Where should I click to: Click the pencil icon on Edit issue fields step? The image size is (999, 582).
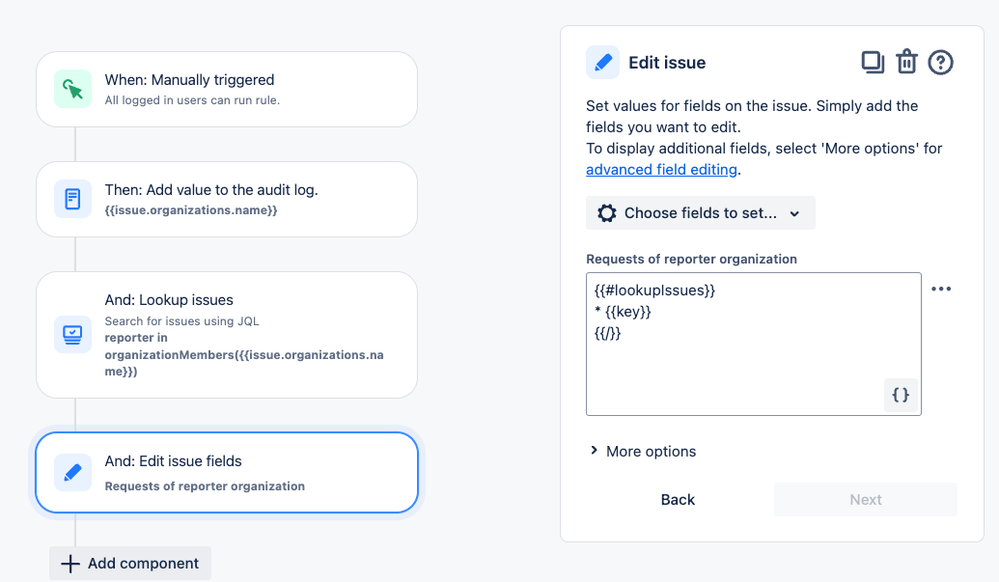pyautogui.click(x=73, y=472)
